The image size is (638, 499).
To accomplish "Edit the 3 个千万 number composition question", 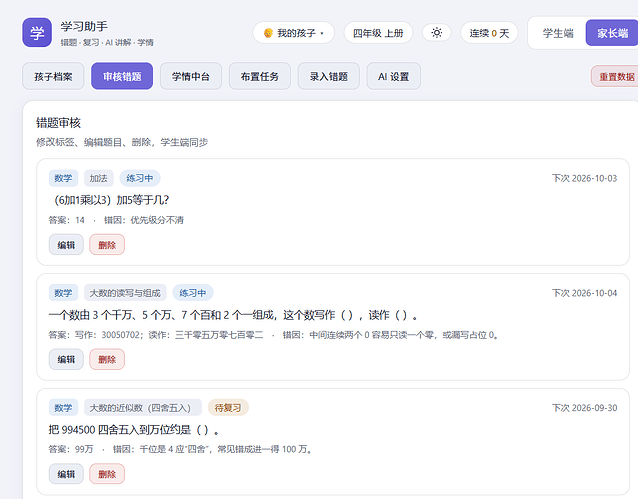I will (x=66, y=359).
